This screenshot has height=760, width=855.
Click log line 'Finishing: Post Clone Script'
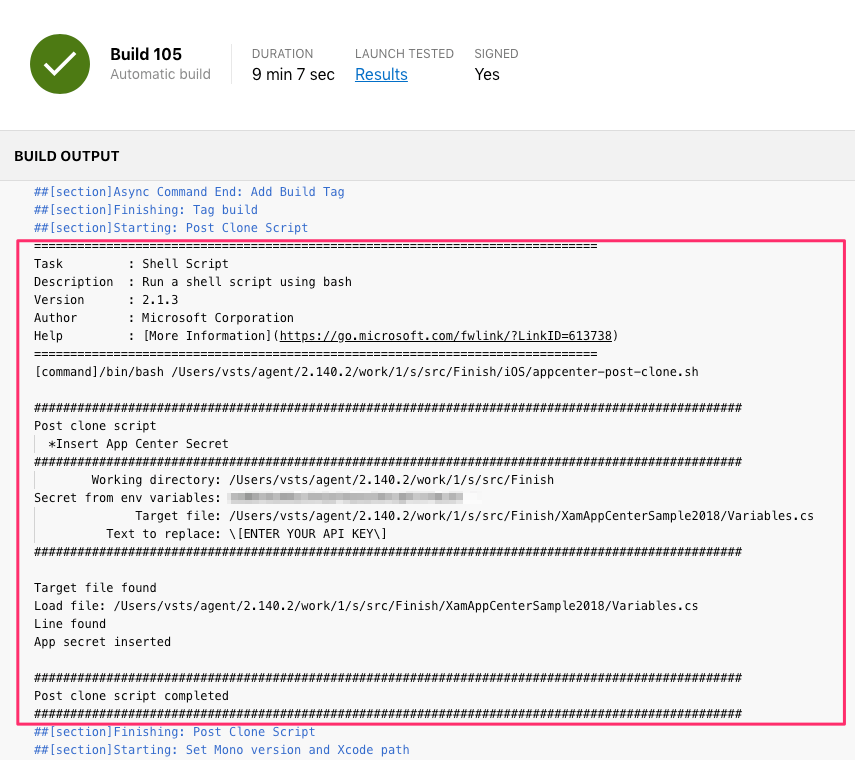tap(174, 732)
